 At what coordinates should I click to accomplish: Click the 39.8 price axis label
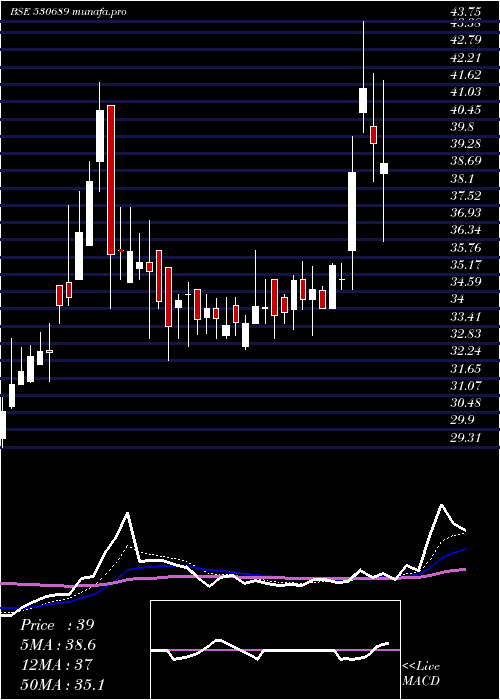tap(462, 127)
